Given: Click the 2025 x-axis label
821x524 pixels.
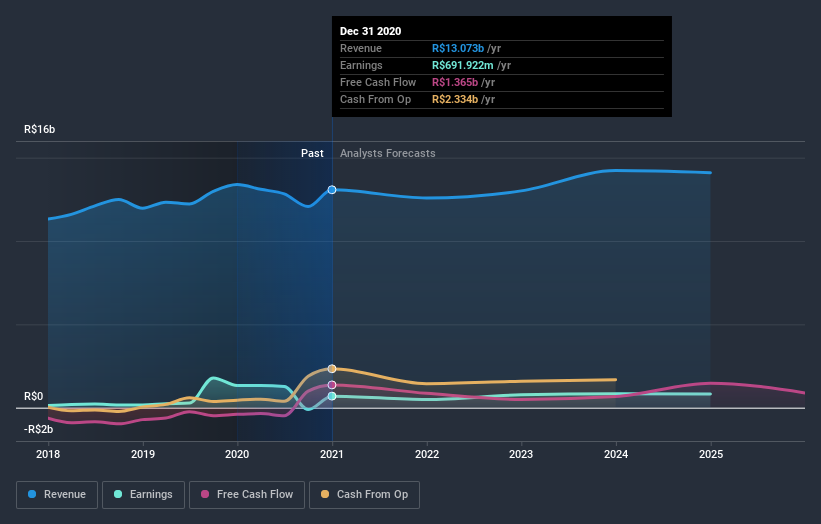Looking at the screenshot, I should (x=711, y=454).
